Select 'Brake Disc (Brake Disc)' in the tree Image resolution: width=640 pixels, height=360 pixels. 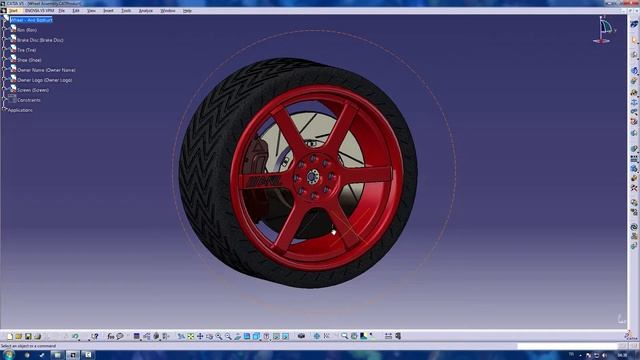coord(40,40)
